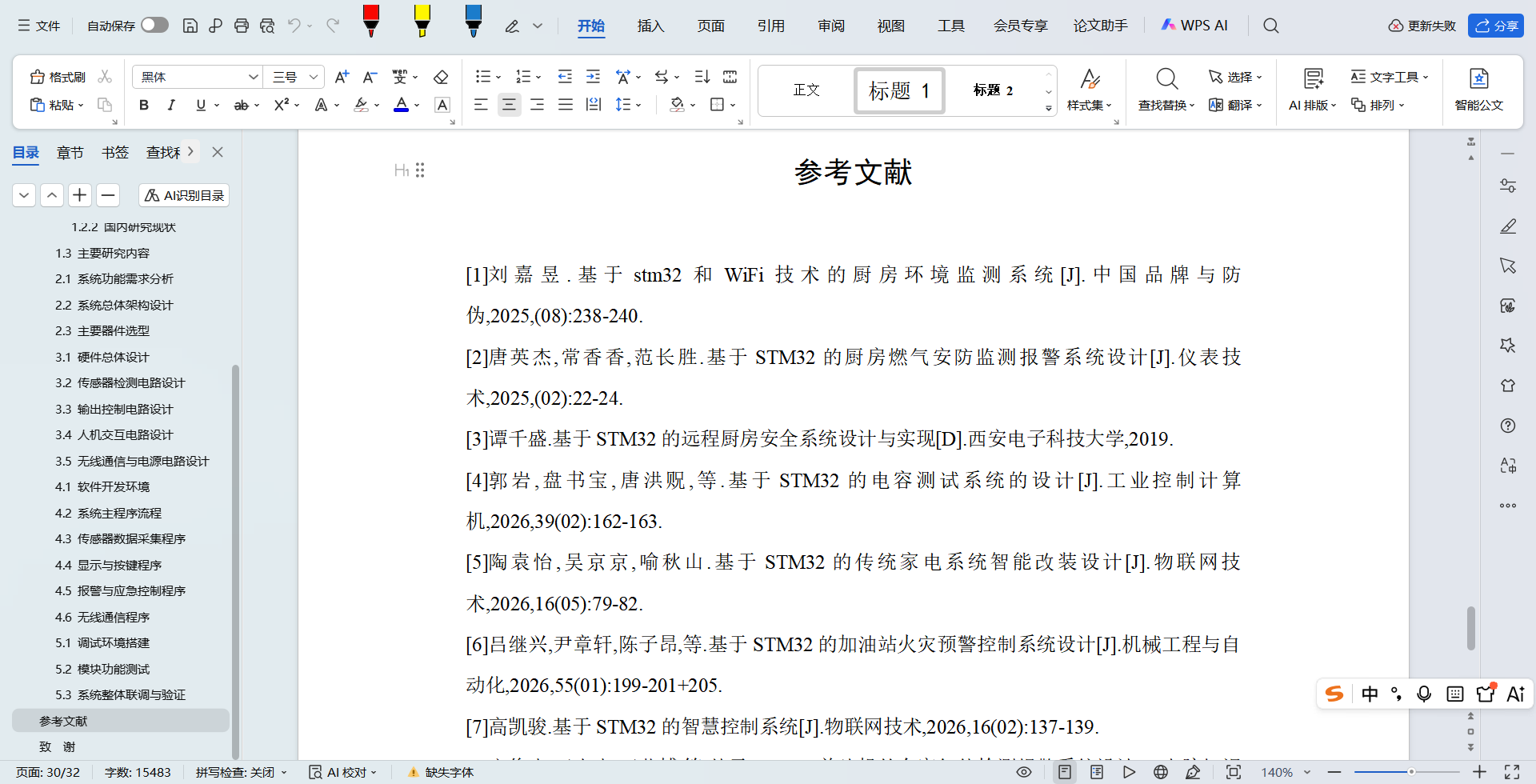The image size is (1536, 784).
Task: Click the web layout globe icon
Action: [x=1161, y=772]
